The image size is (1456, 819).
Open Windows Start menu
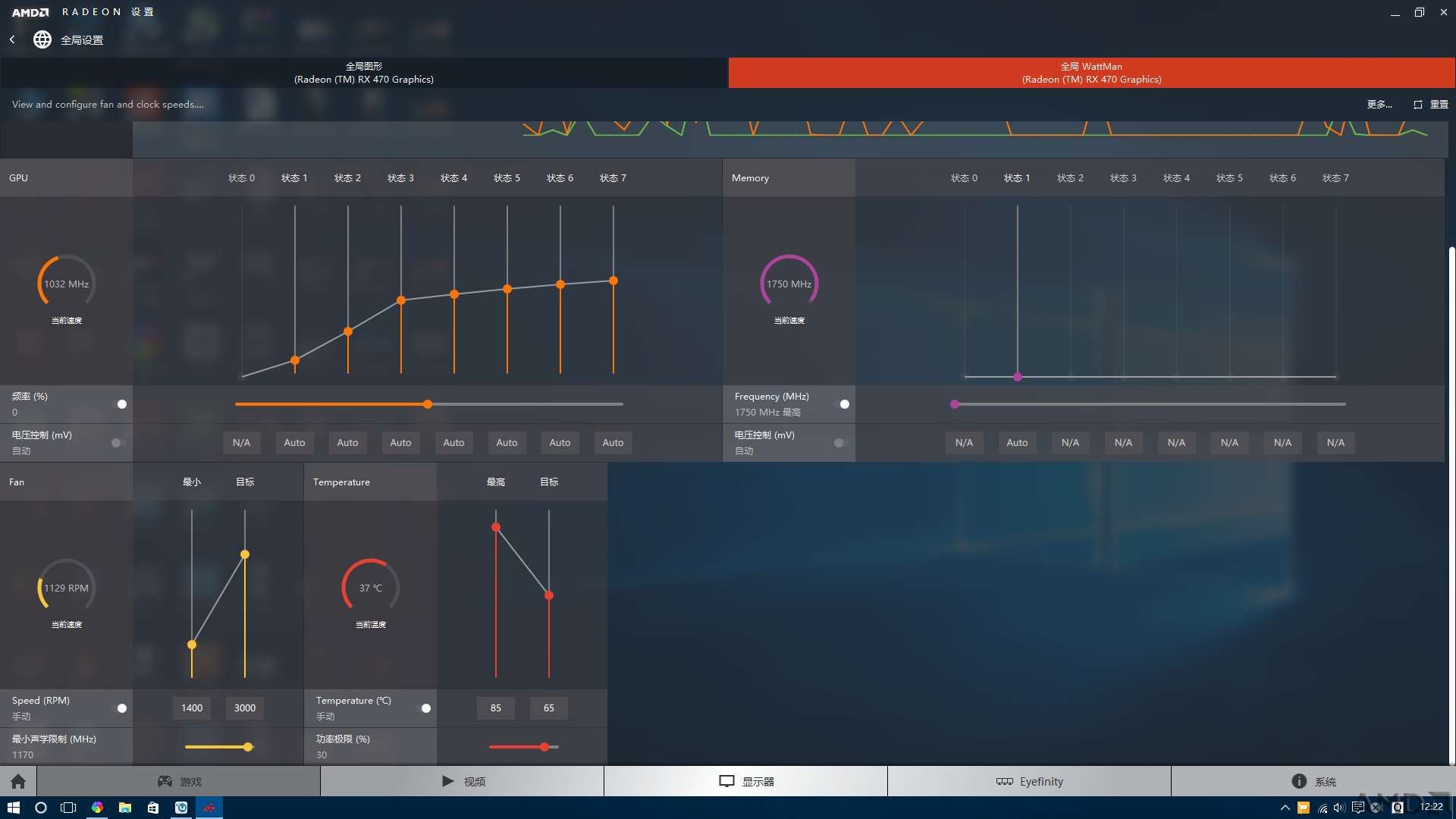(14, 808)
